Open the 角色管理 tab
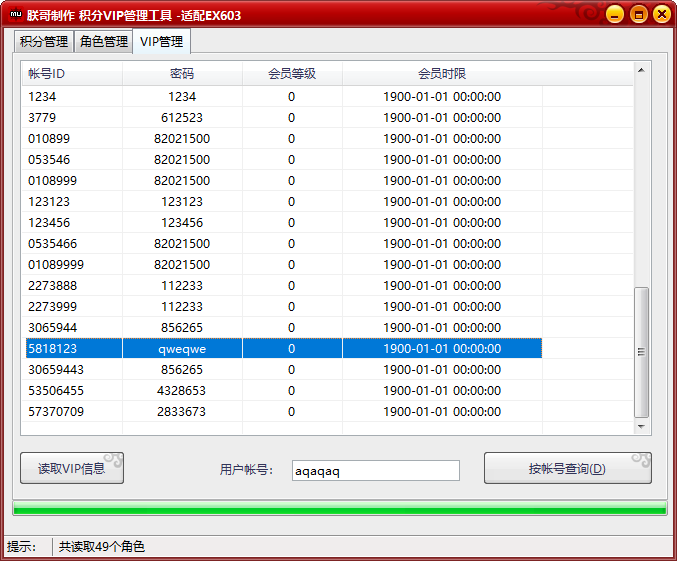 coord(104,42)
